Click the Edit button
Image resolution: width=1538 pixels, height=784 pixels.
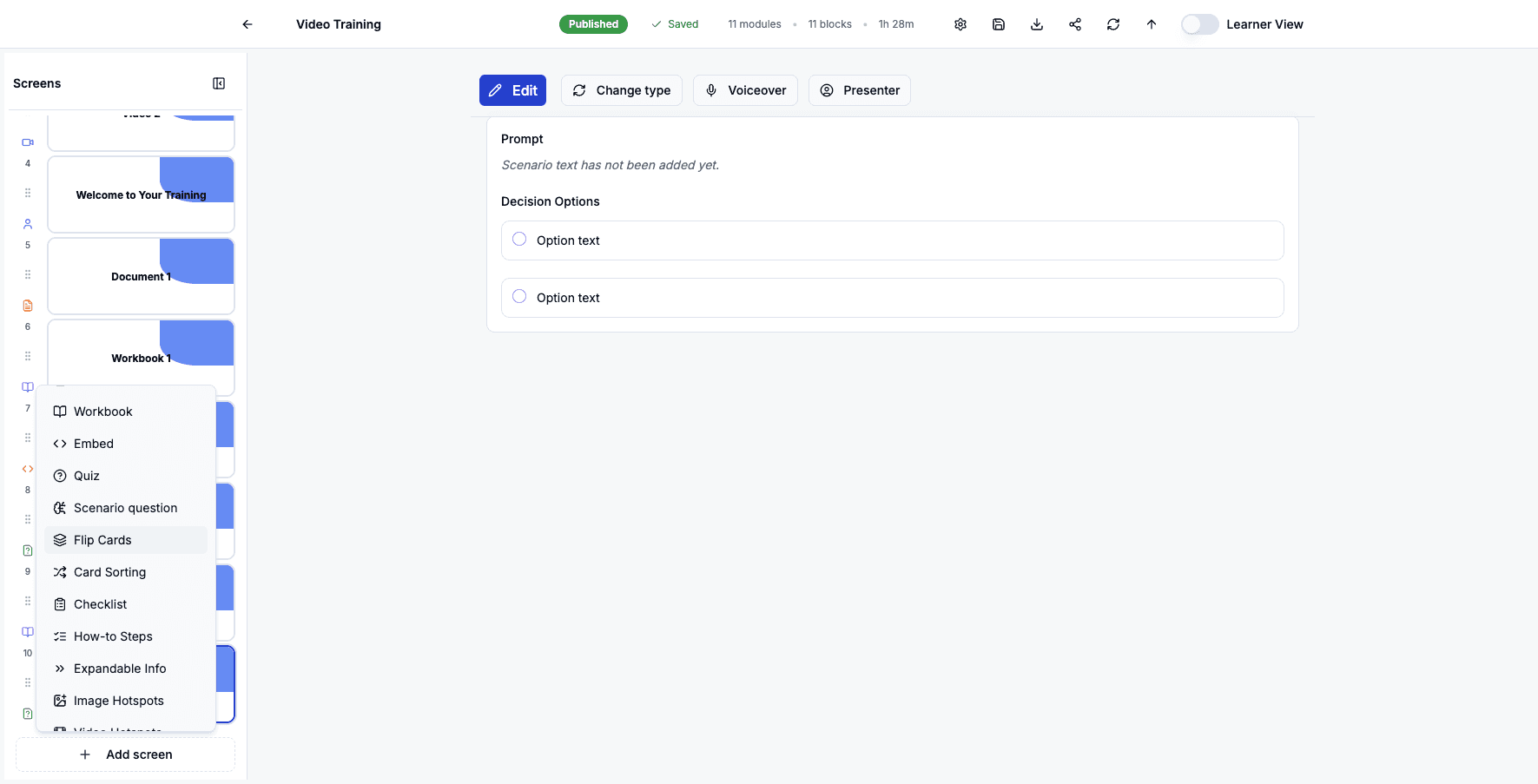(512, 90)
